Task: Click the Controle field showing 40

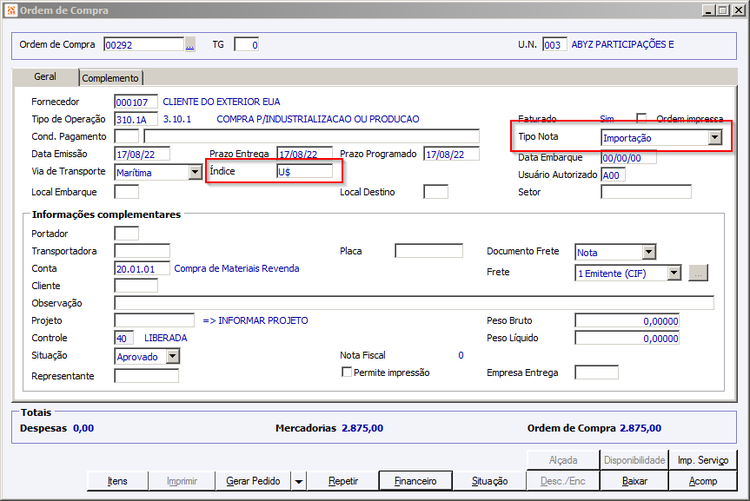Action: point(124,338)
